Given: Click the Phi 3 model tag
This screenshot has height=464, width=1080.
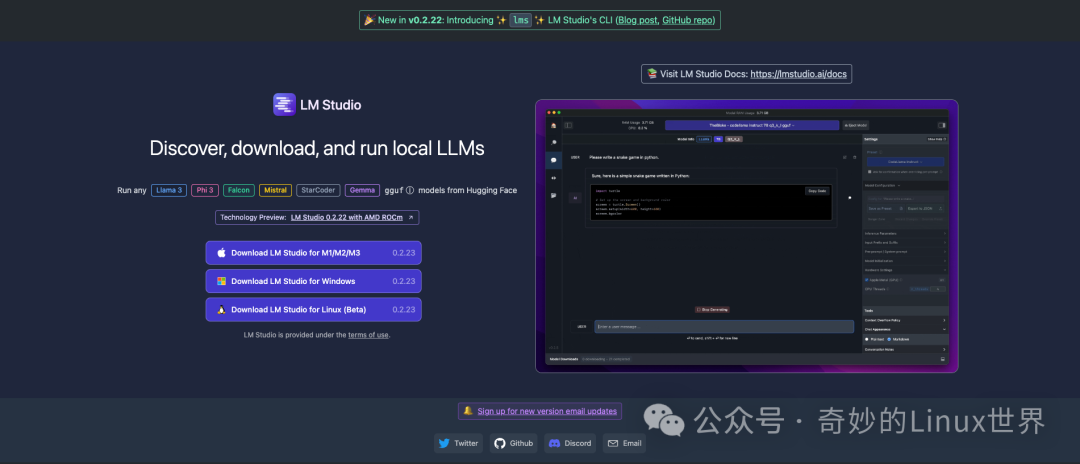Looking at the screenshot, I should coord(205,191).
